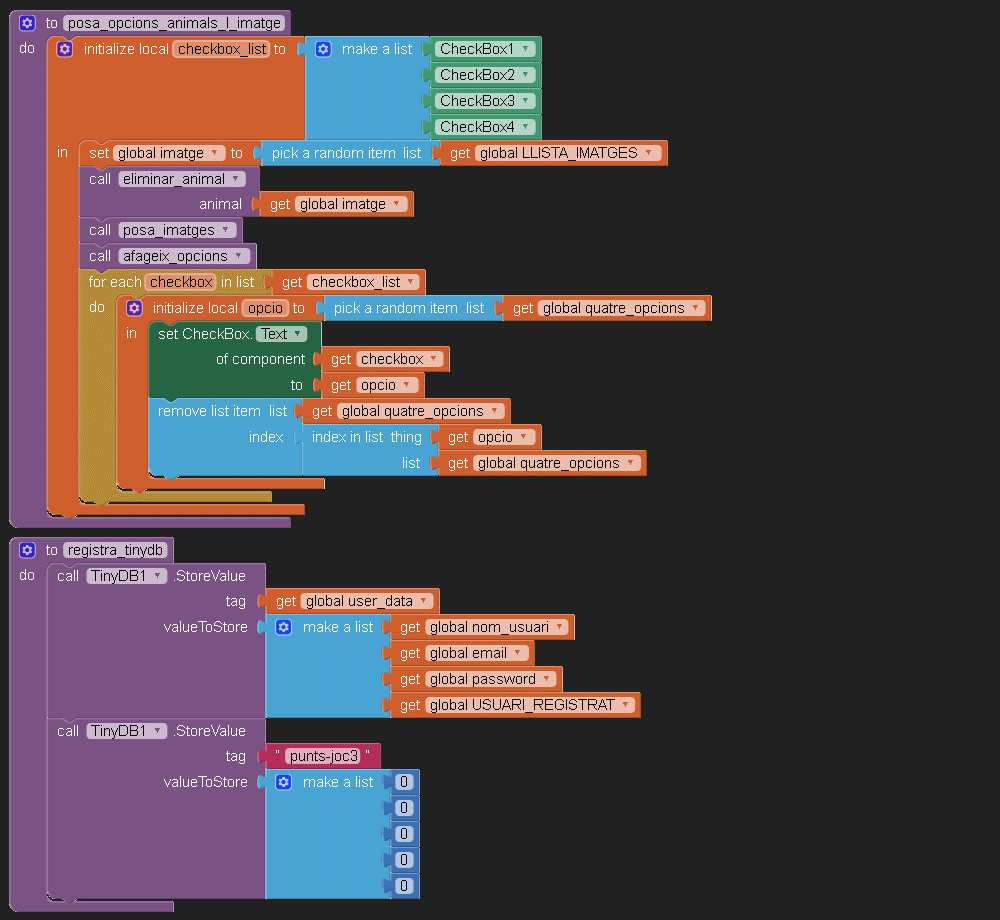Click gear icon on initialize local checkbox_list

pyautogui.click(x=65, y=49)
